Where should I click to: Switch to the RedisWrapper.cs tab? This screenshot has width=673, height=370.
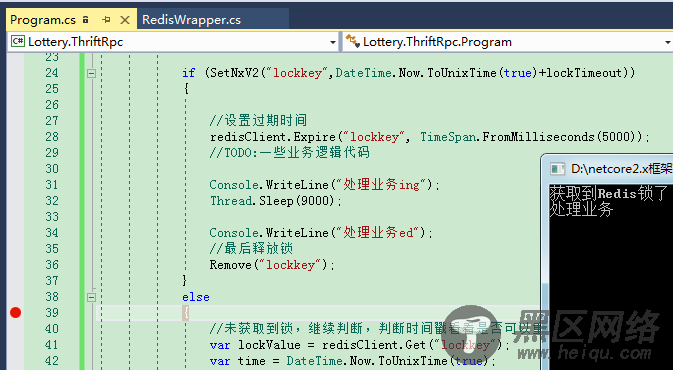pyautogui.click(x=191, y=20)
